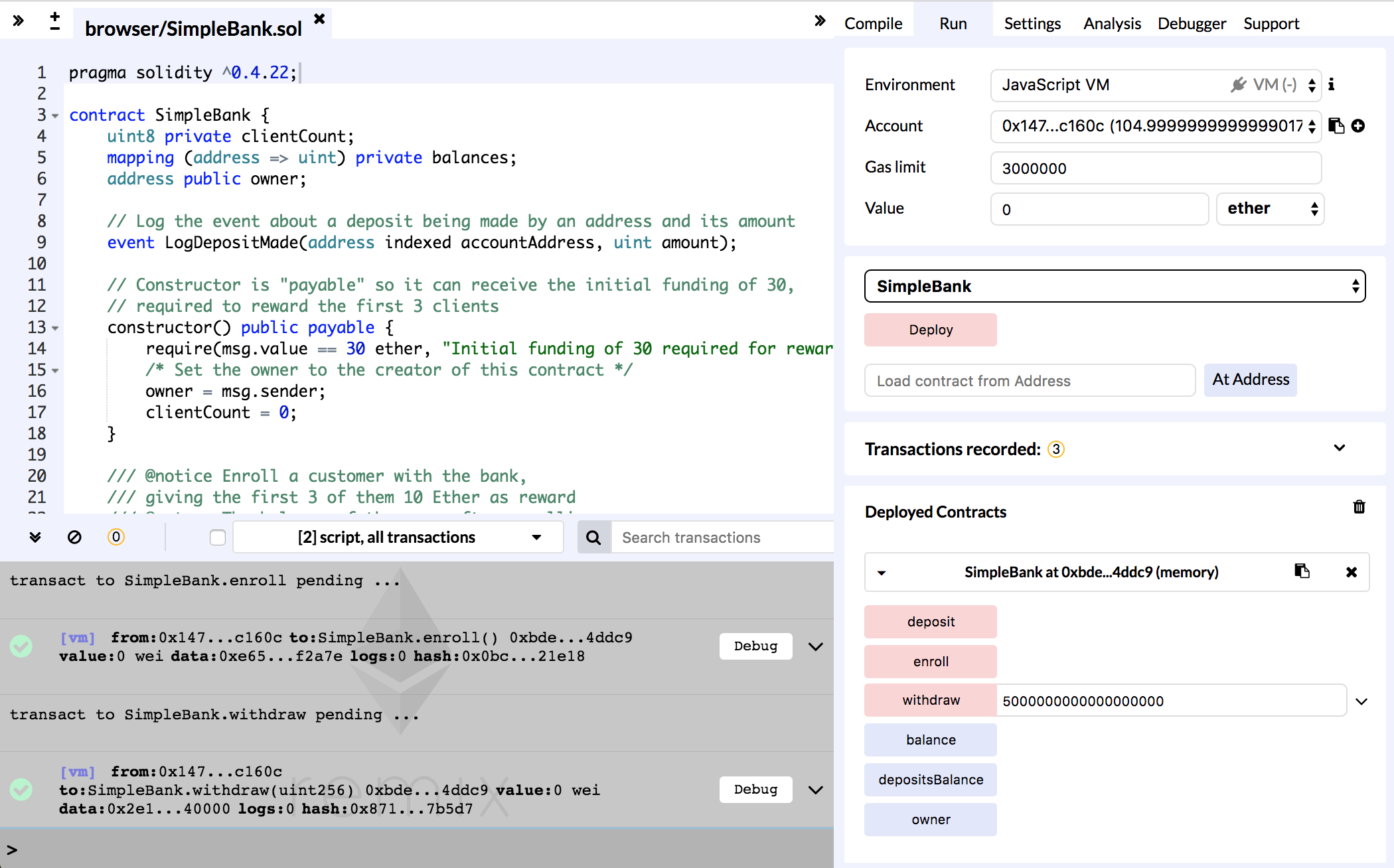Click the environment info icon
1394x868 pixels.
[x=1331, y=84]
